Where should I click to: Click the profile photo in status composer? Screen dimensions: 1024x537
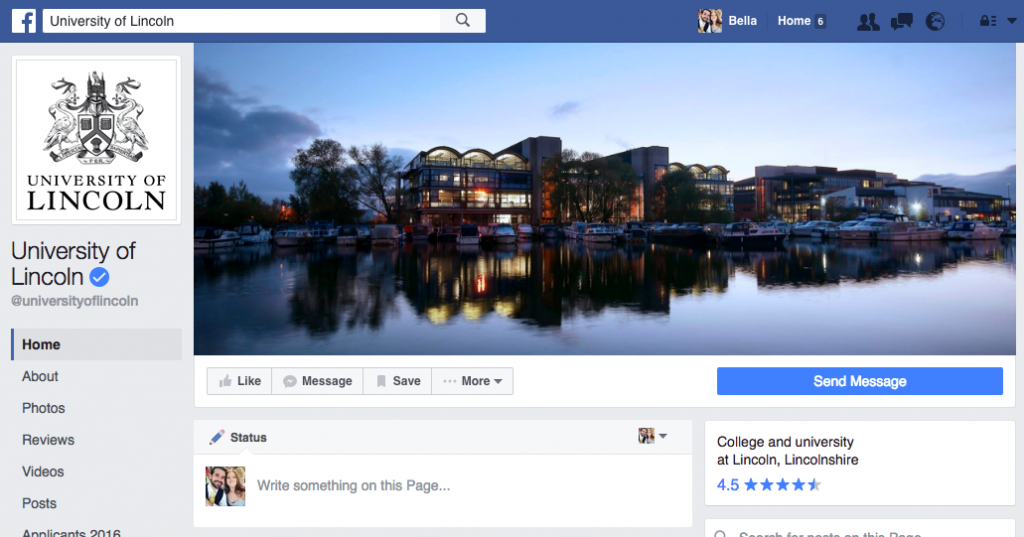(225, 486)
